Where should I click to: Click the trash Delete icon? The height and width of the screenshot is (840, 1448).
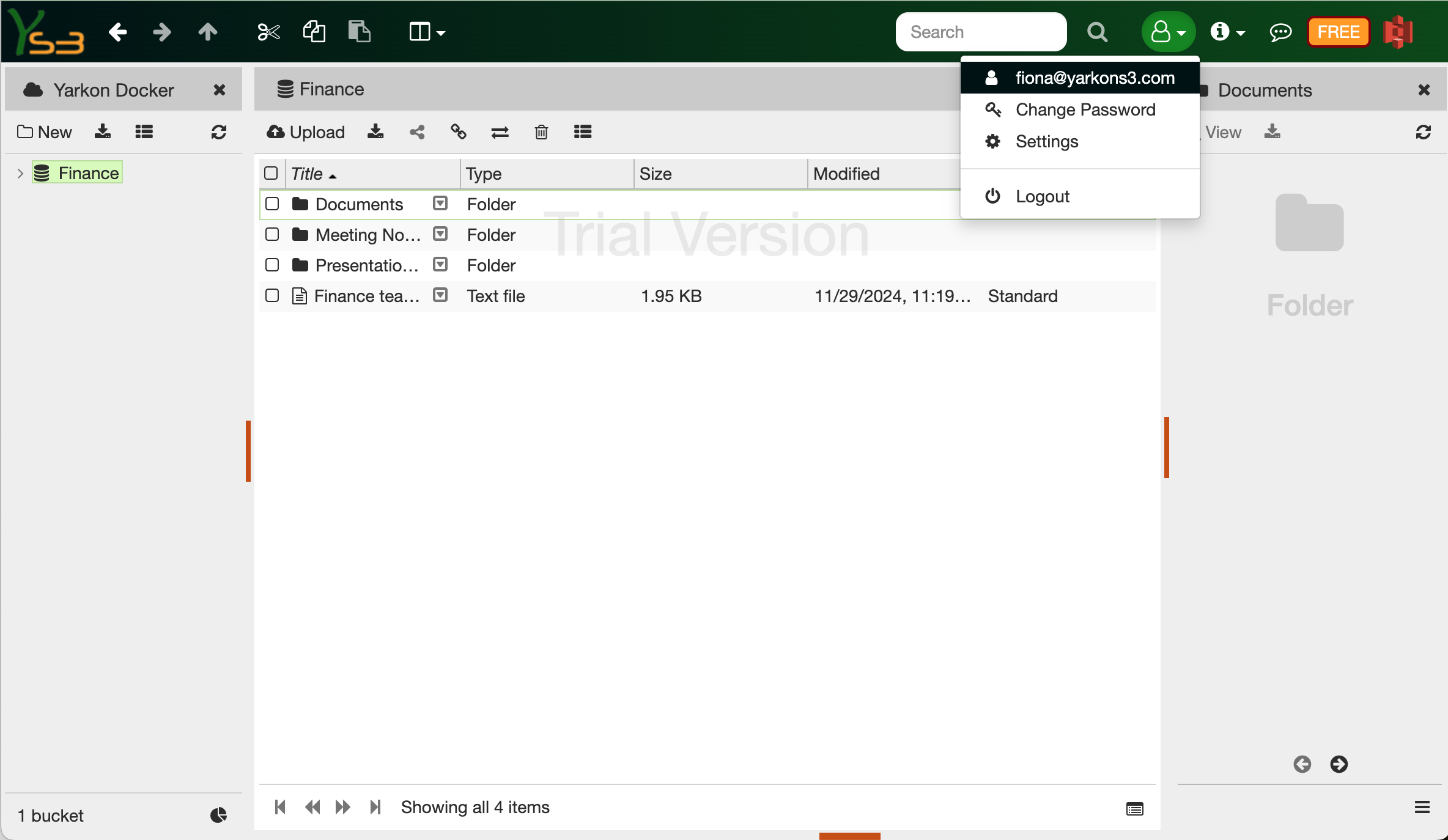click(x=541, y=132)
